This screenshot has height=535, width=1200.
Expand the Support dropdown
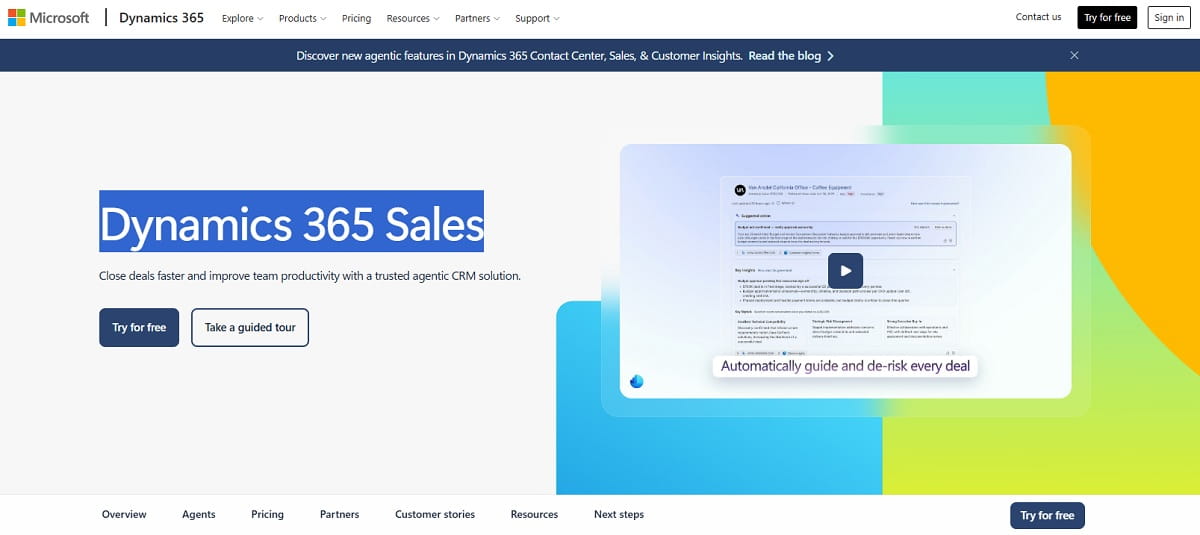[537, 18]
